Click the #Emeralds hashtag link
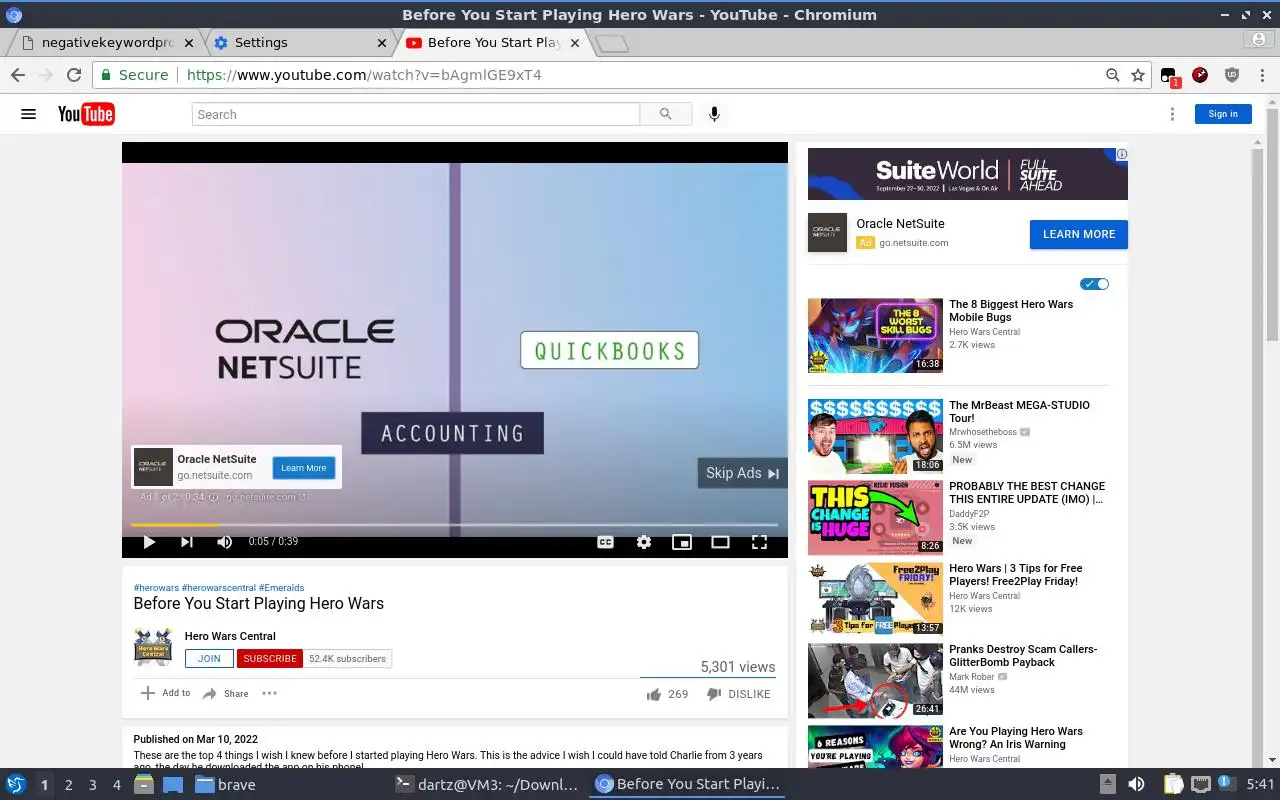Image resolution: width=1280 pixels, height=800 pixels. point(281,588)
